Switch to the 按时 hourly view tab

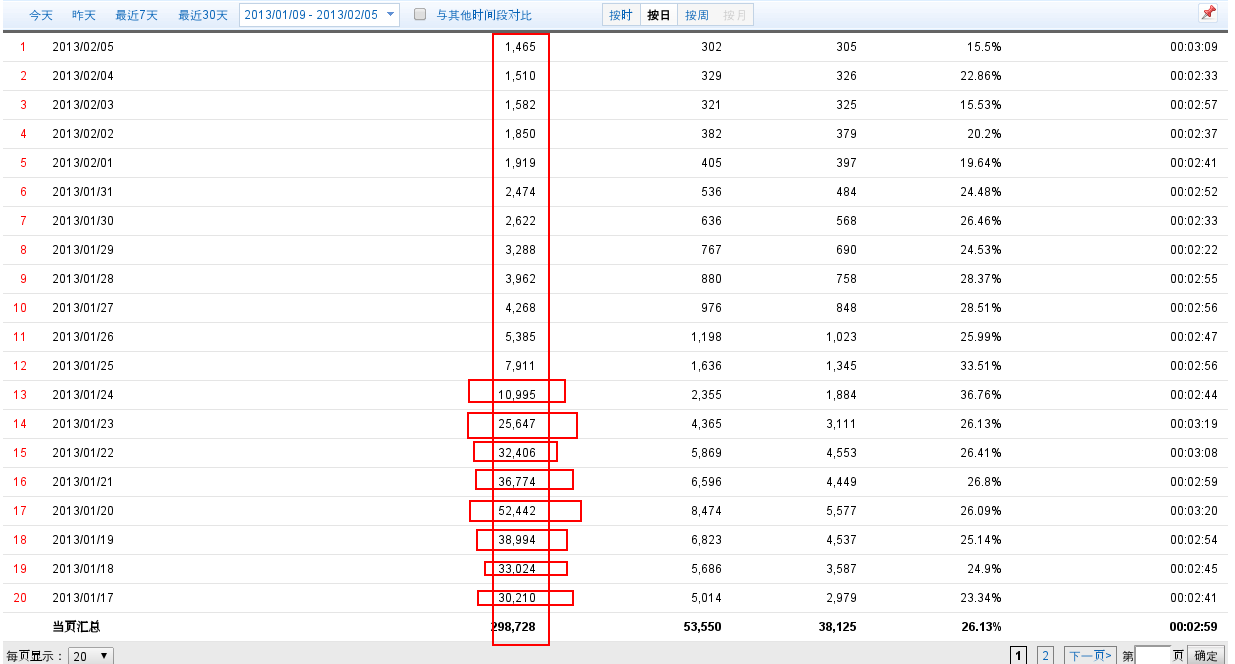tap(621, 15)
